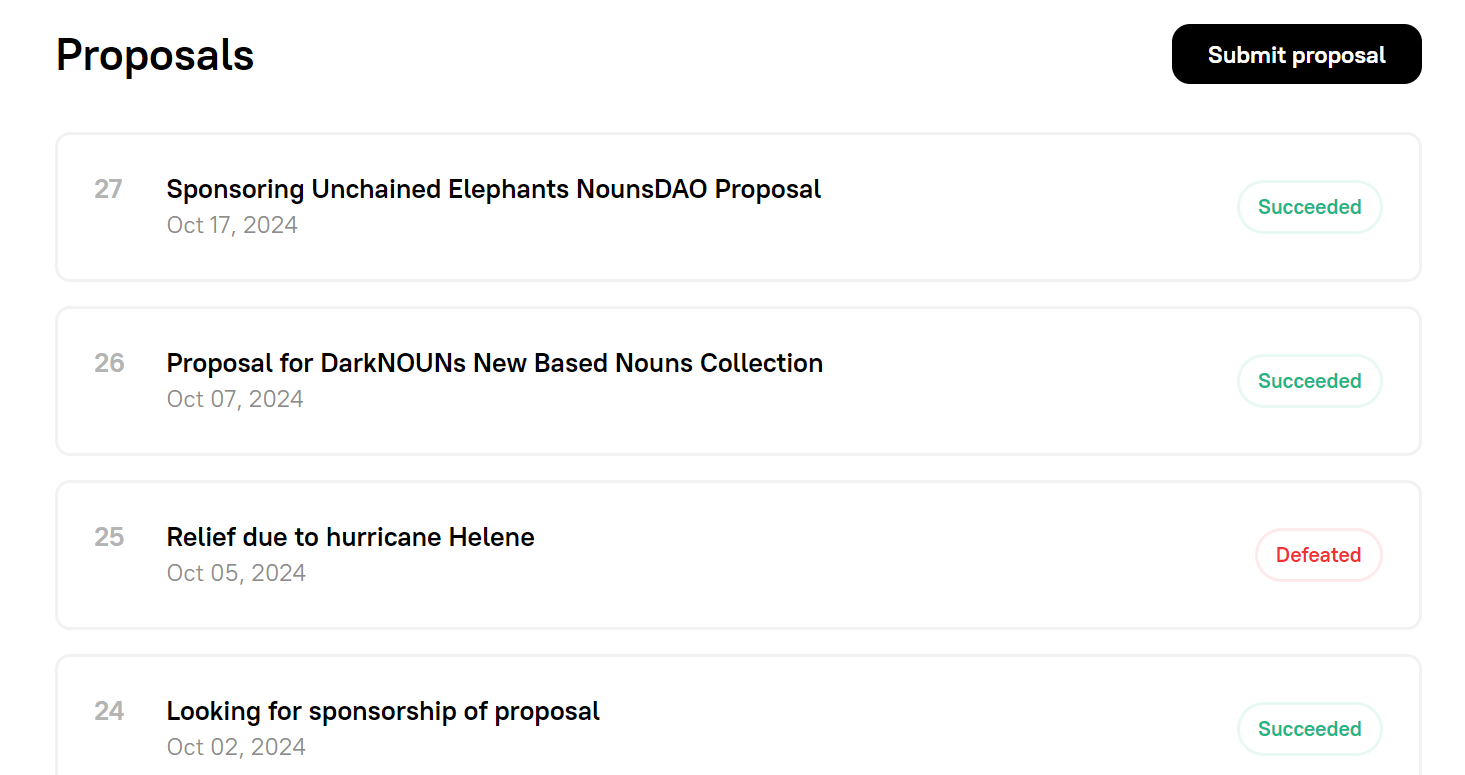Click the Succeeded badge on proposal 26
Screen dimensions: 1465x775
point(1309,381)
